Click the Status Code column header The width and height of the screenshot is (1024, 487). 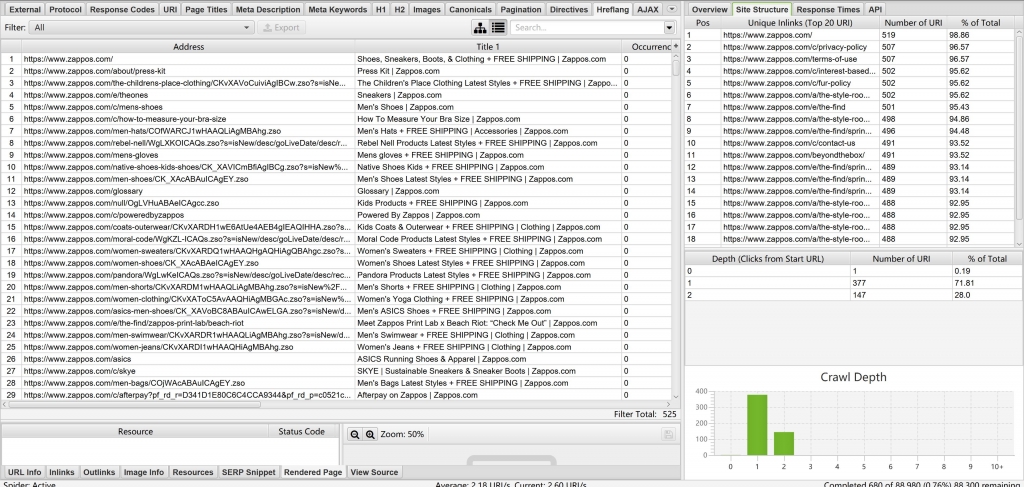pyautogui.click(x=301, y=432)
